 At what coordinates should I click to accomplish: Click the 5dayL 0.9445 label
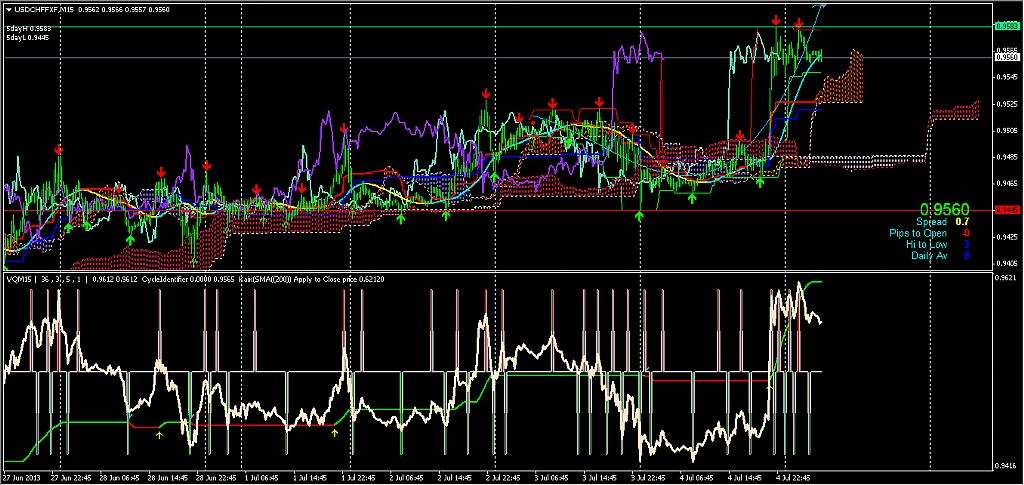30,38
